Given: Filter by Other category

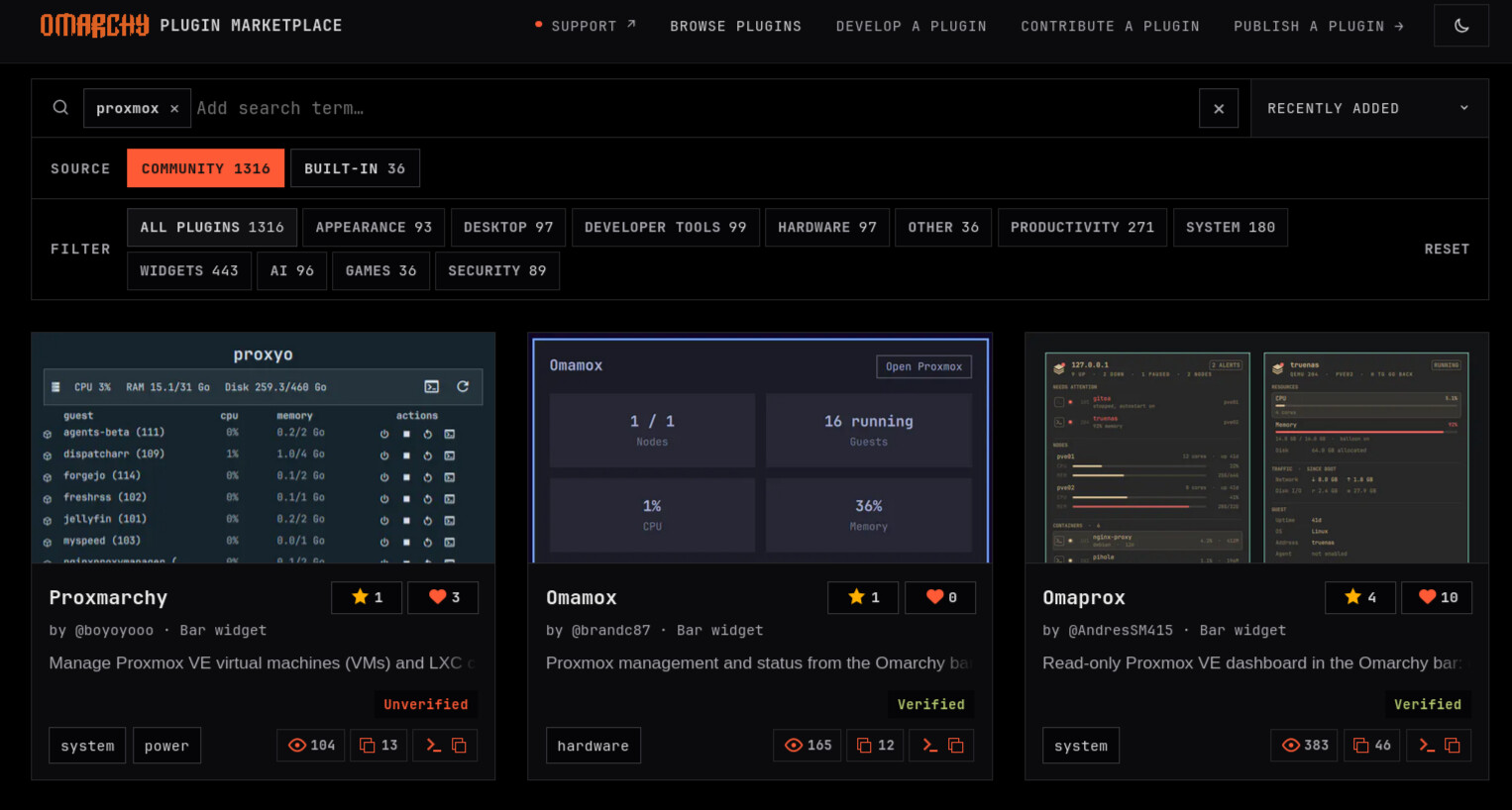Looking at the screenshot, I should point(943,227).
